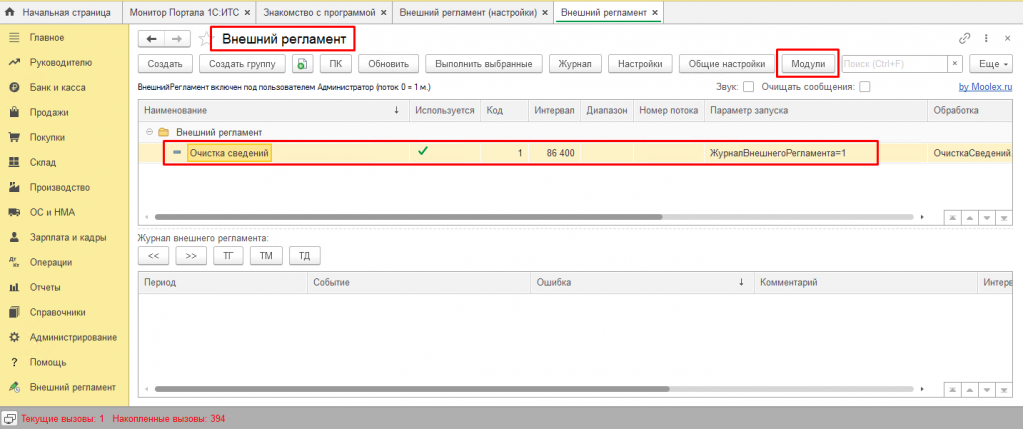Viewport: 1023px width, 429px height.
Task: Click upper table horizontal scrollbar
Action: click(408, 216)
